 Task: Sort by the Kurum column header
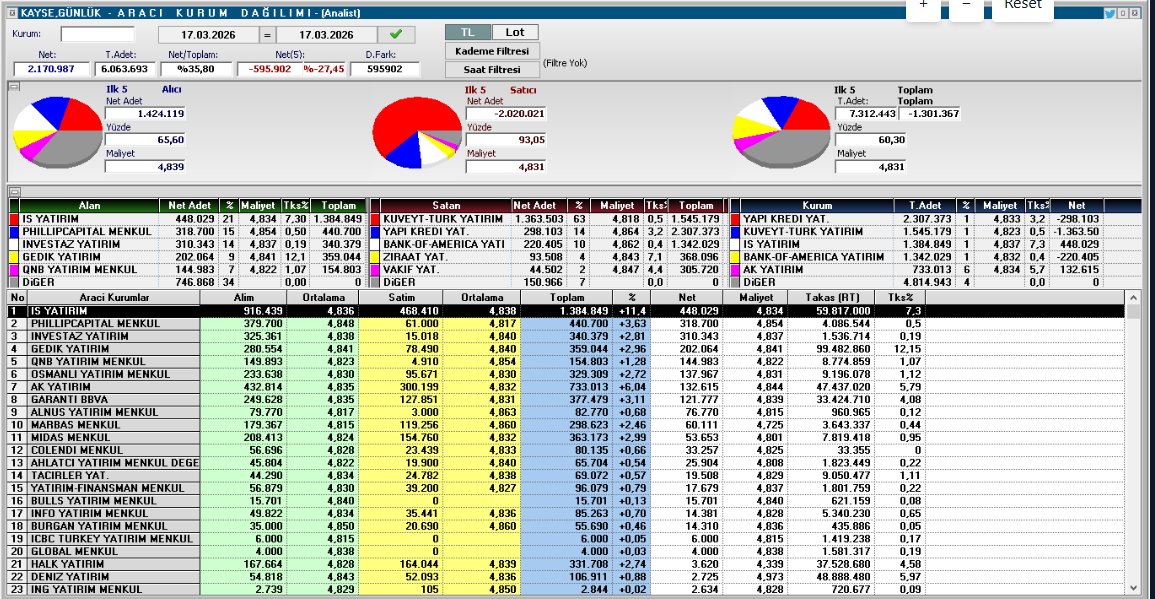click(817, 206)
